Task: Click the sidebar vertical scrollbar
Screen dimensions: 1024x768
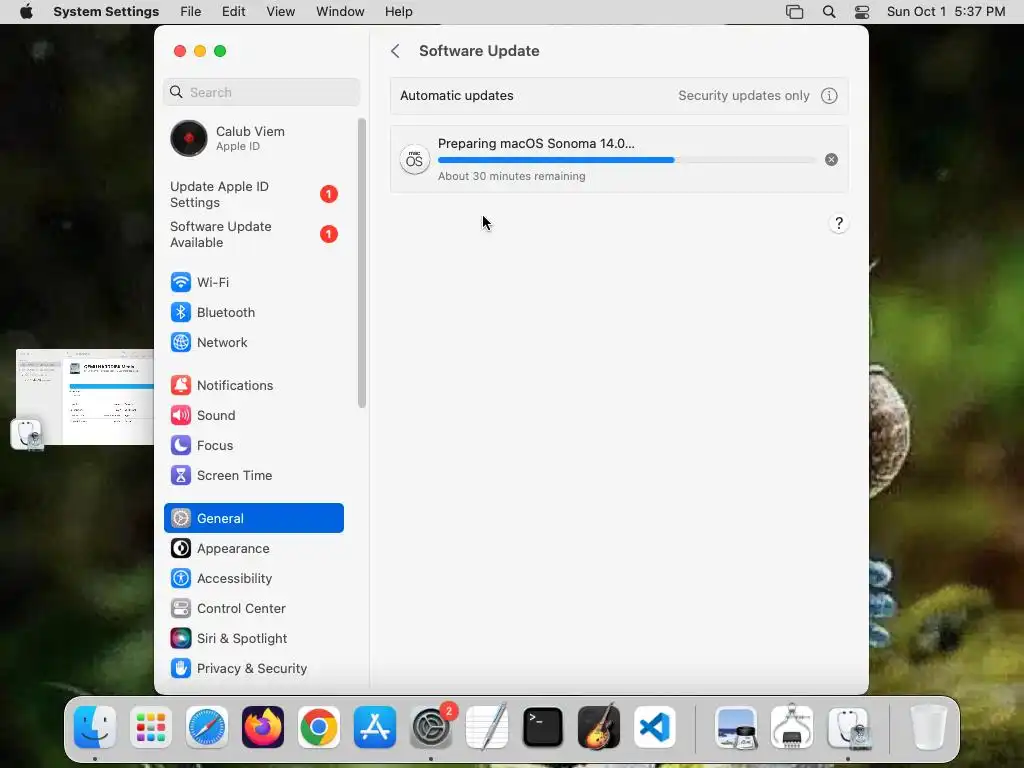Action: click(x=362, y=263)
